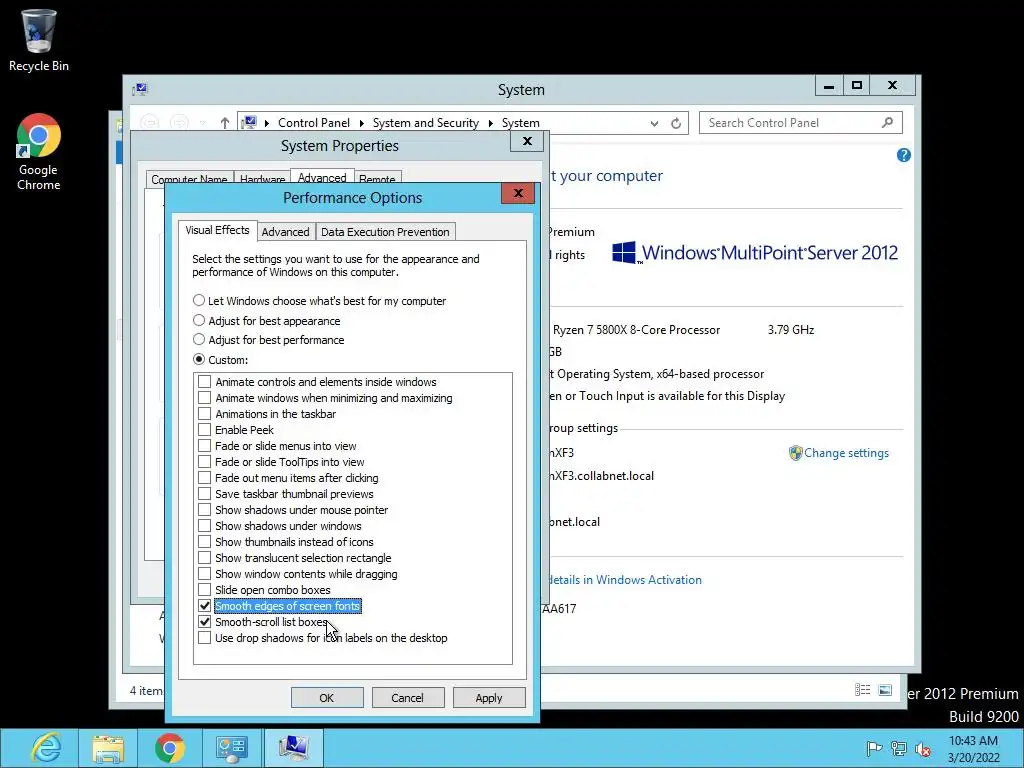Expand breadcrumb arrow after System and Security
1024x768 pixels.
coord(490,123)
